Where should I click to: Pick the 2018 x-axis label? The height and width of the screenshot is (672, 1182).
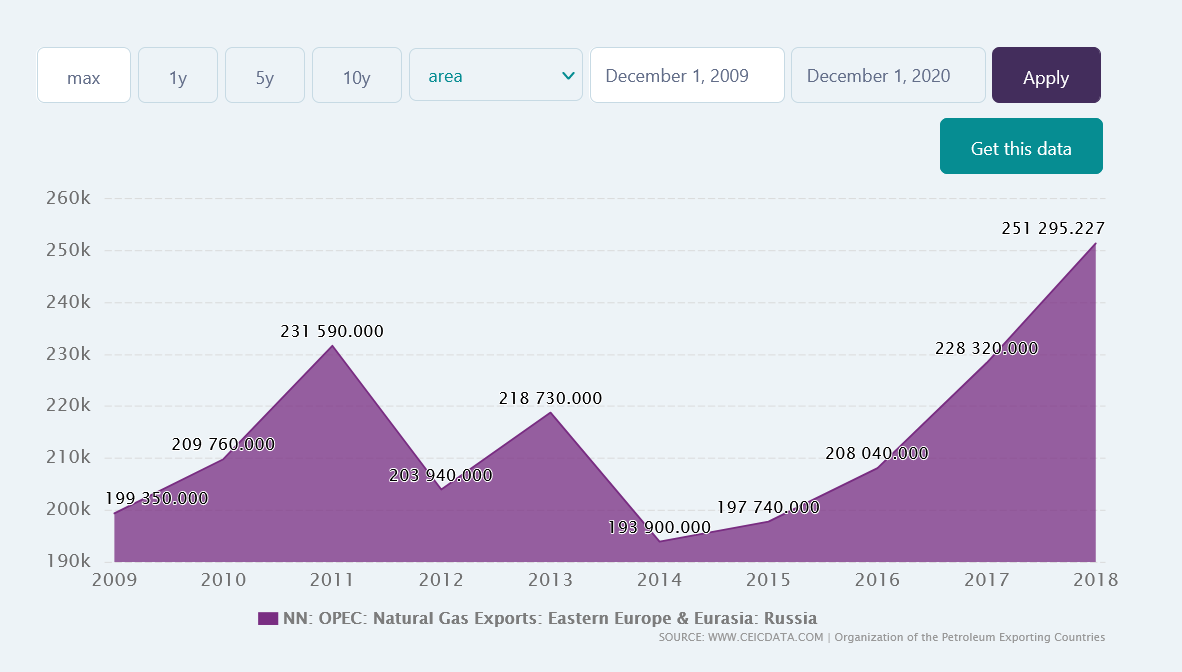1095,580
